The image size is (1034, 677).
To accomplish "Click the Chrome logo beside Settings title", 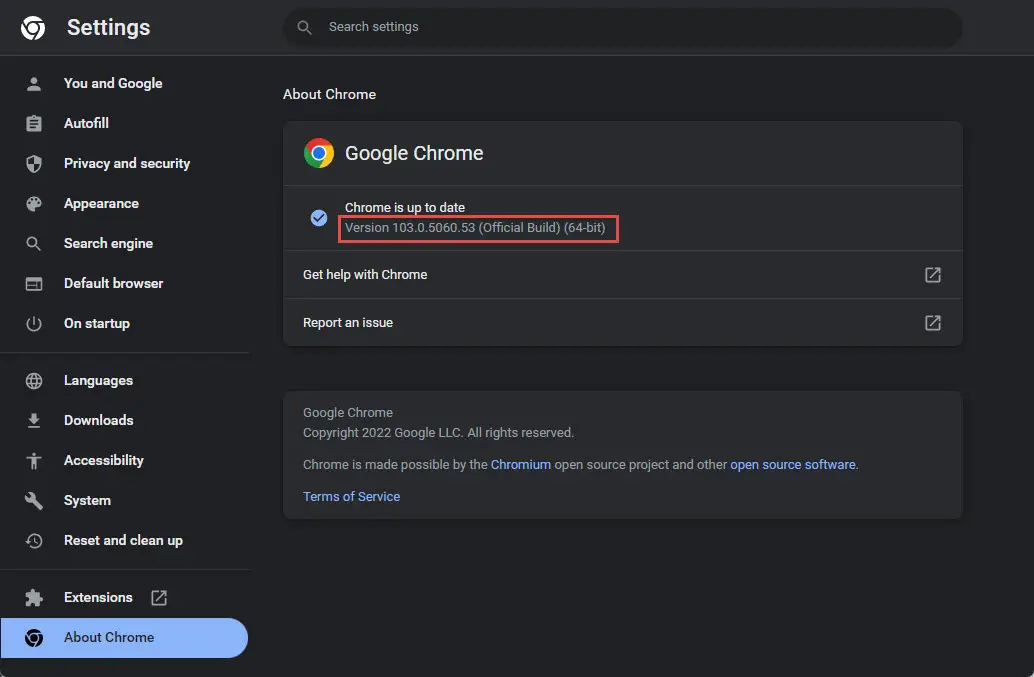I will tap(33, 28).
